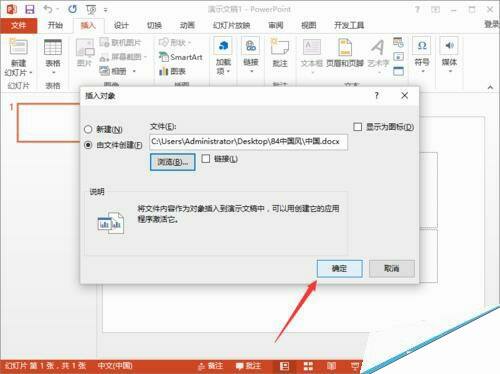The width and height of the screenshot is (500, 374).
Task: Close the Insert Object dialog
Action: 404,96
